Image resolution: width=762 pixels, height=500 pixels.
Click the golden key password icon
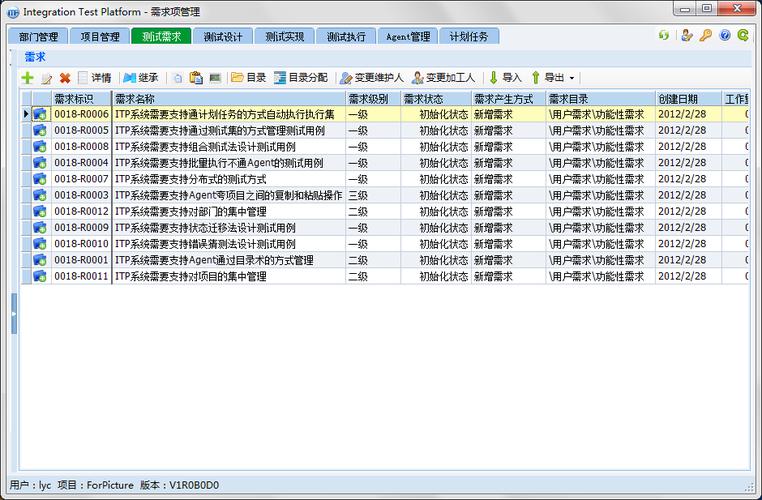click(x=706, y=35)
